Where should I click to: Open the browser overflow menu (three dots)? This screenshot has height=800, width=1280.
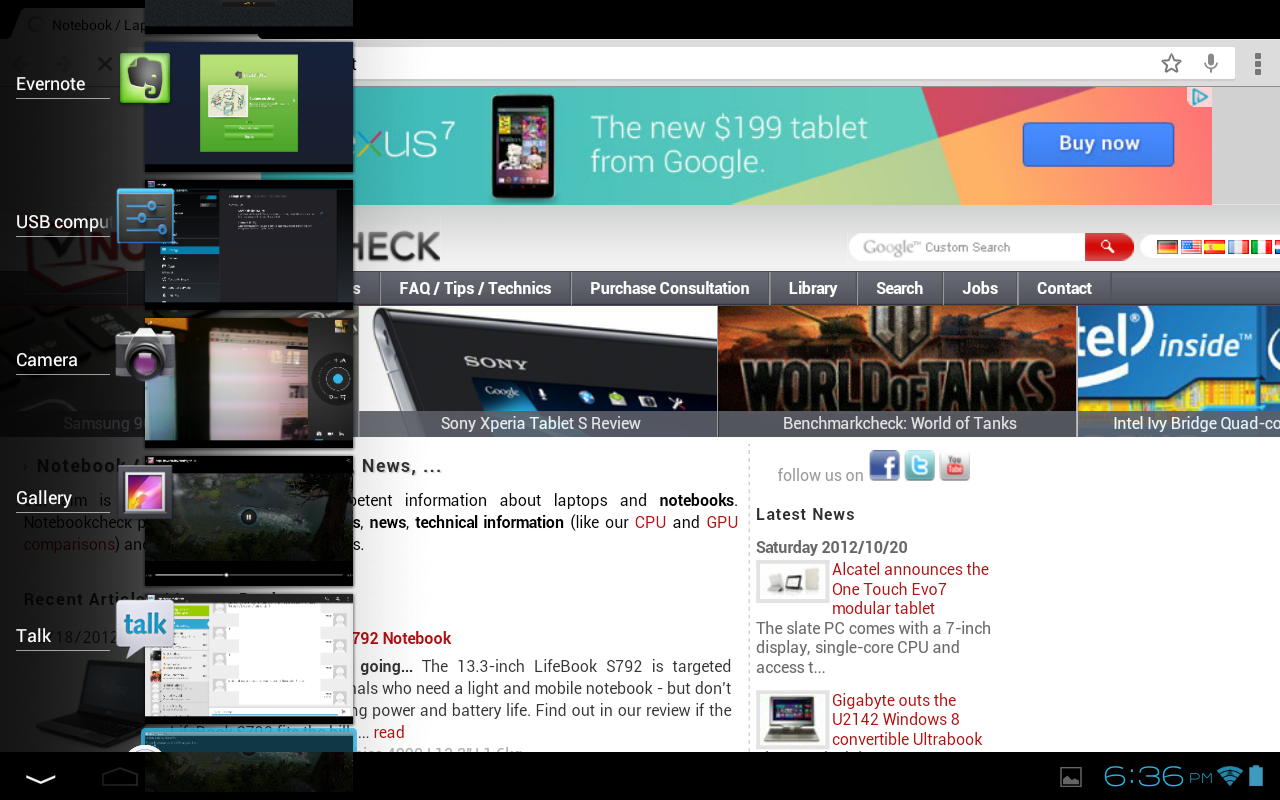pyautogui.click(x=1257, y=64)
